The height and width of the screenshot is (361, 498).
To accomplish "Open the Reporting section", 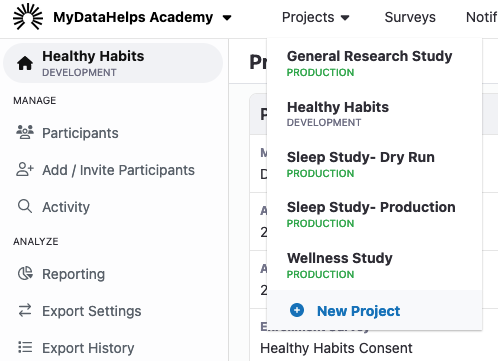I will click(x=73, y=274).
